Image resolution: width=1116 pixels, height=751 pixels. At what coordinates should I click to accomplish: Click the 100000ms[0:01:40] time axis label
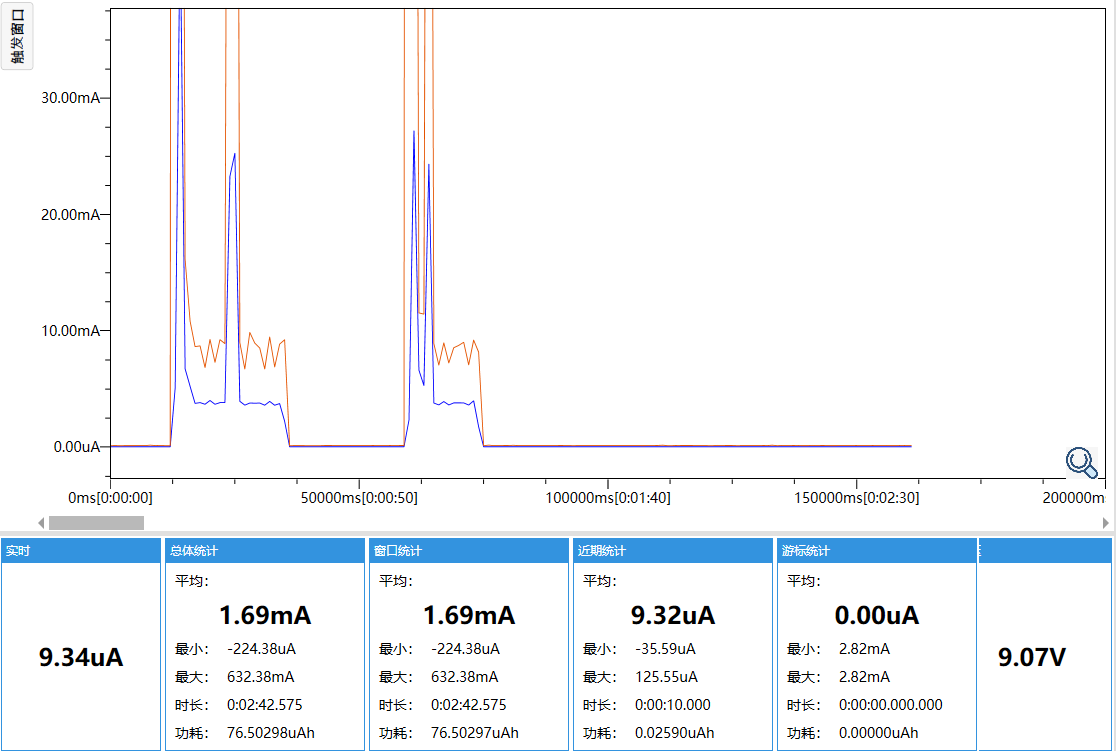[x=608, y=498]
